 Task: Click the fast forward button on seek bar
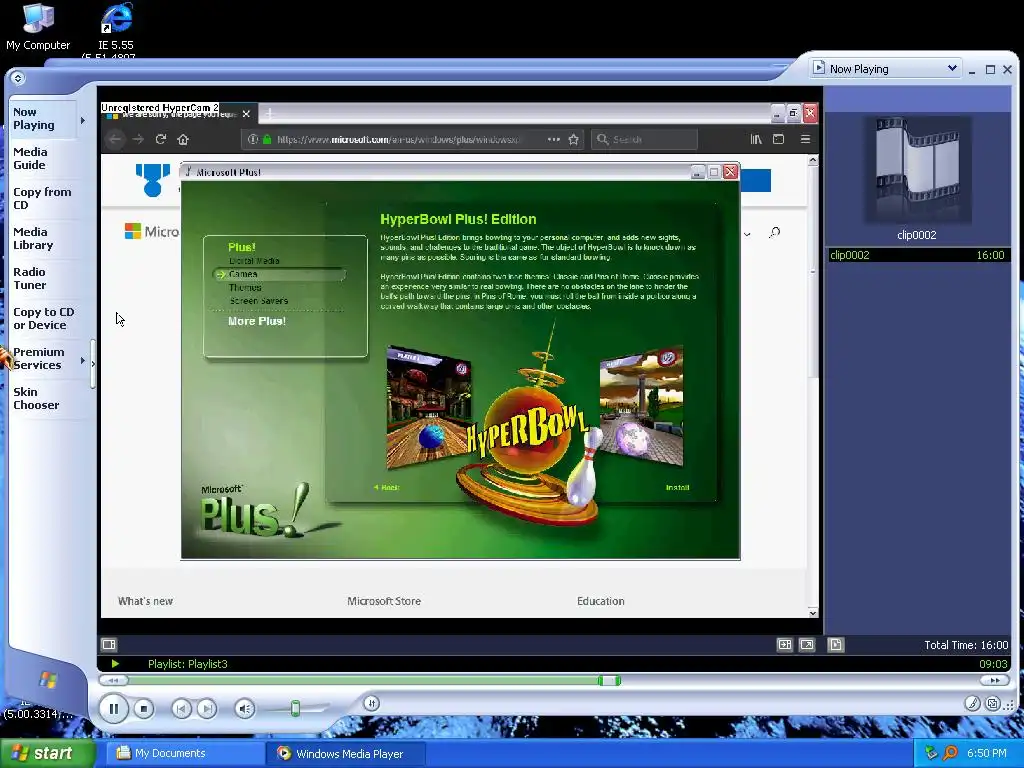click(995, 680)
